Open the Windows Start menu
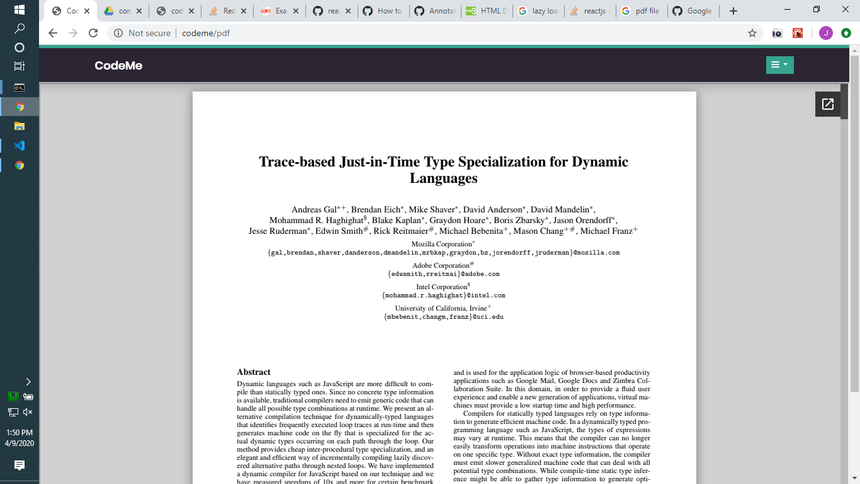 [19, 9]
